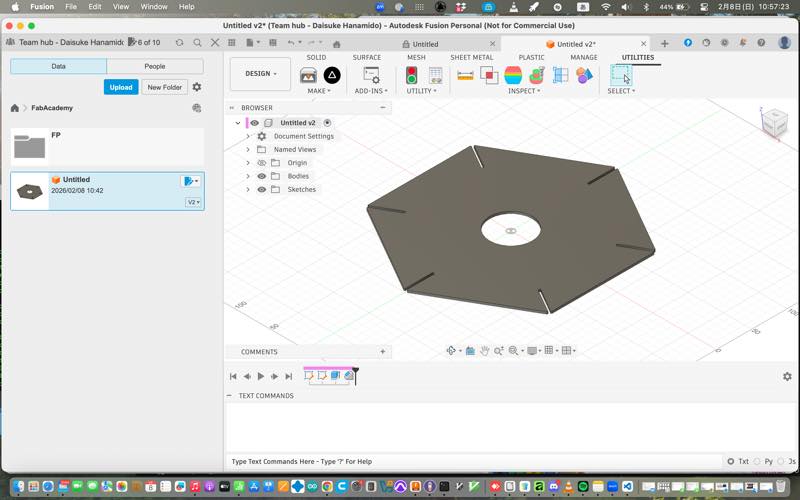Open Notifications bell icon
Image resolution: width=800 pixels, height=500 pixels.
[742, 43]
